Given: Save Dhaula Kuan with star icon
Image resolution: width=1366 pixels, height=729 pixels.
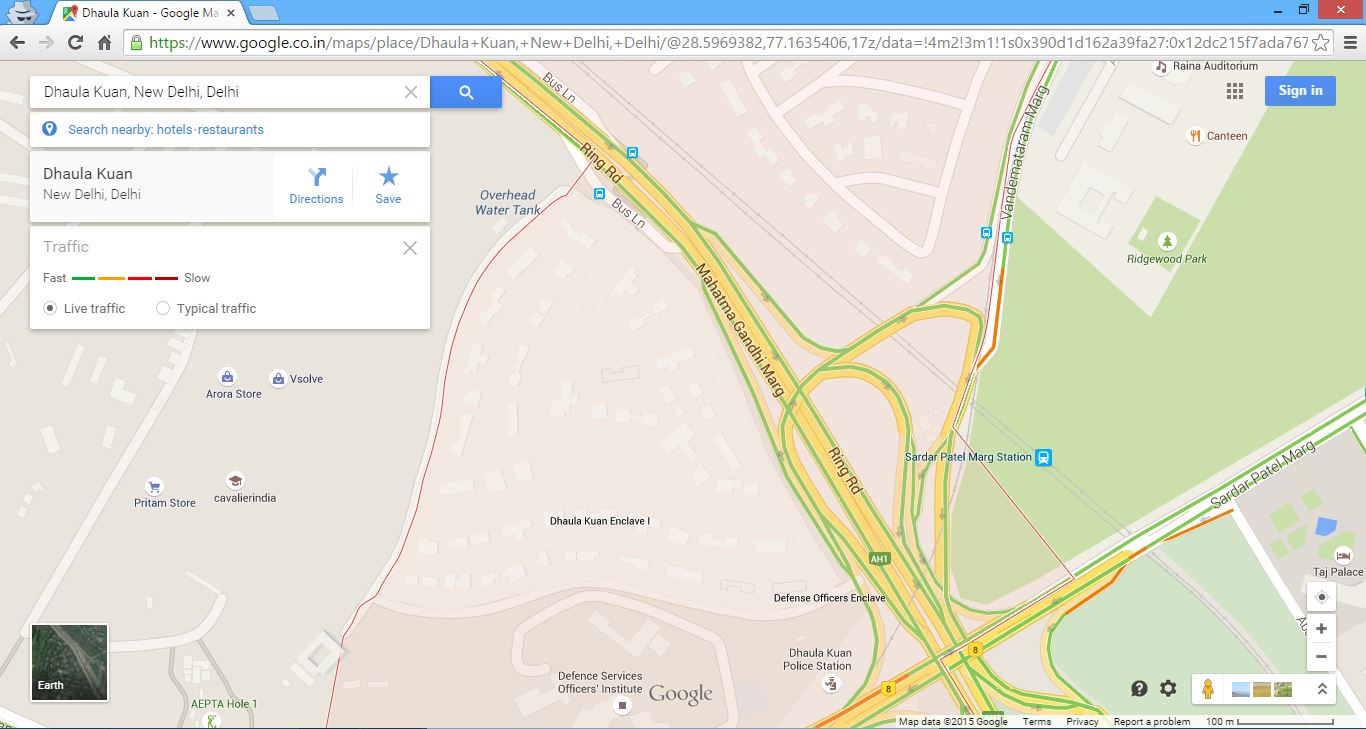Looking at the screenshot, I should 388,186.
